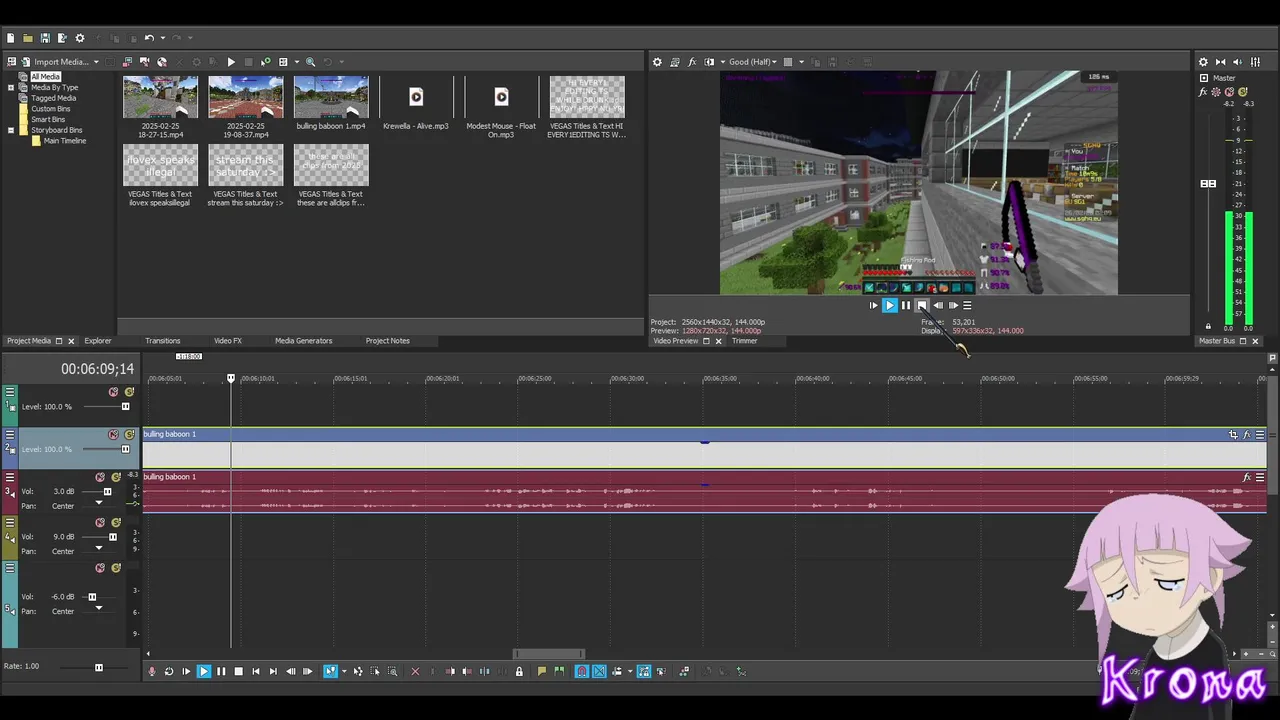This screenshot has width=1280, height=720.
Task: Open event FX on the bulling baboon video event
Action: tap(1247, 435)
